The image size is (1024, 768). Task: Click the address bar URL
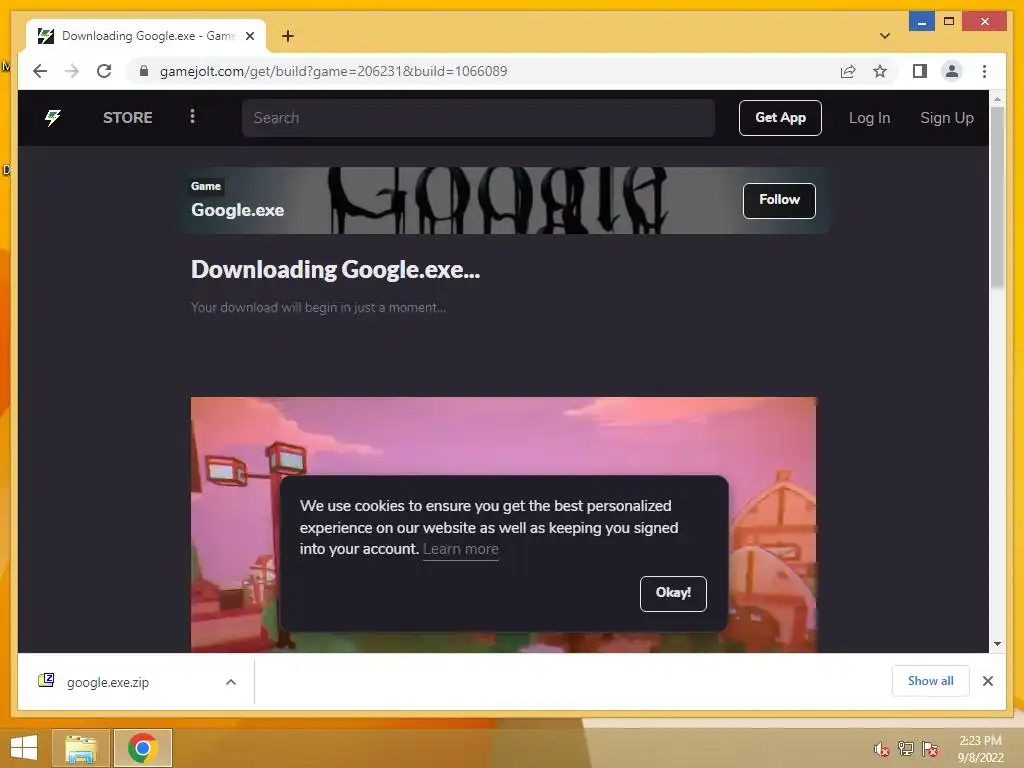coord(333,71)
